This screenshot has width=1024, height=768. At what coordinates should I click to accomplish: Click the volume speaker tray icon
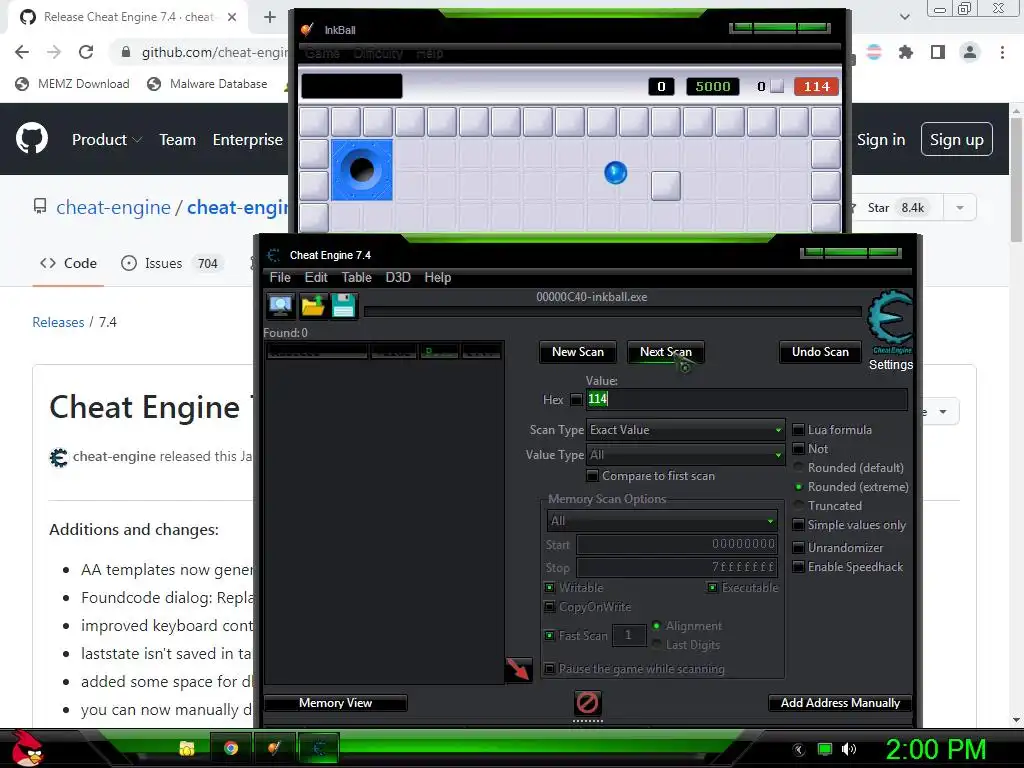[x=849, y=749]
